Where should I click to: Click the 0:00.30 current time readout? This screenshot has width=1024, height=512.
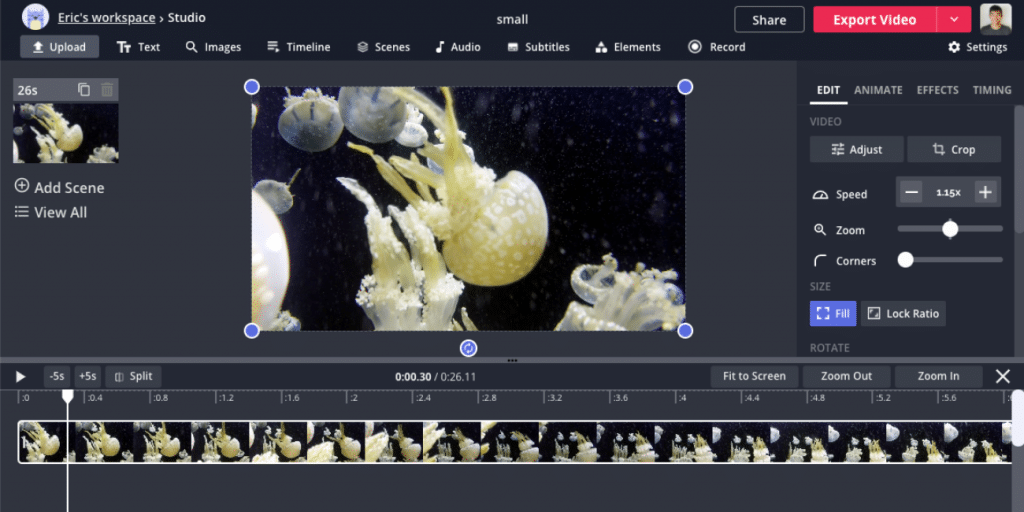pyautogui.click(x=413, y=377)
